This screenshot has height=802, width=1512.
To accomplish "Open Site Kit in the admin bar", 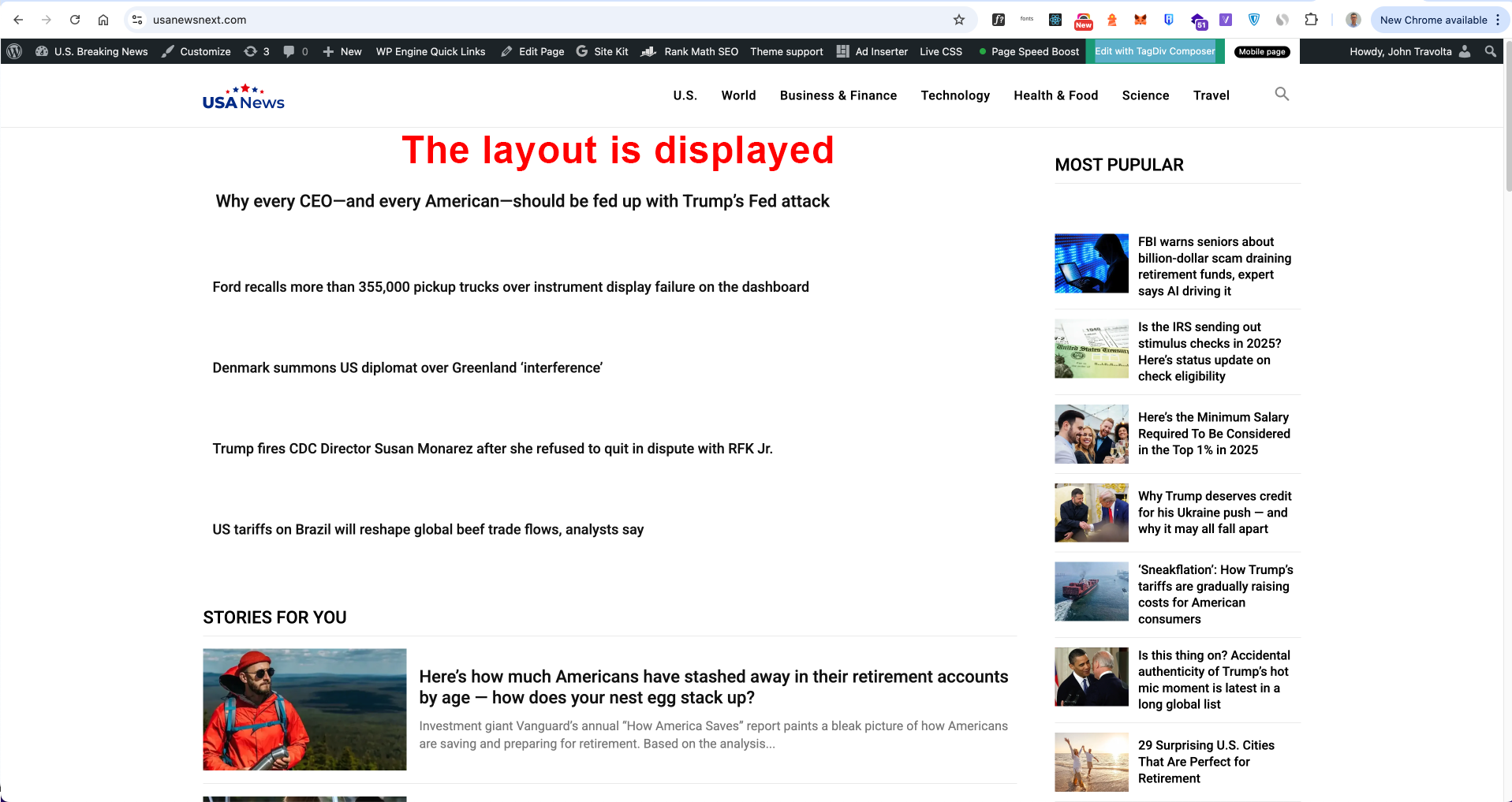I will click(x=602, y=51).
